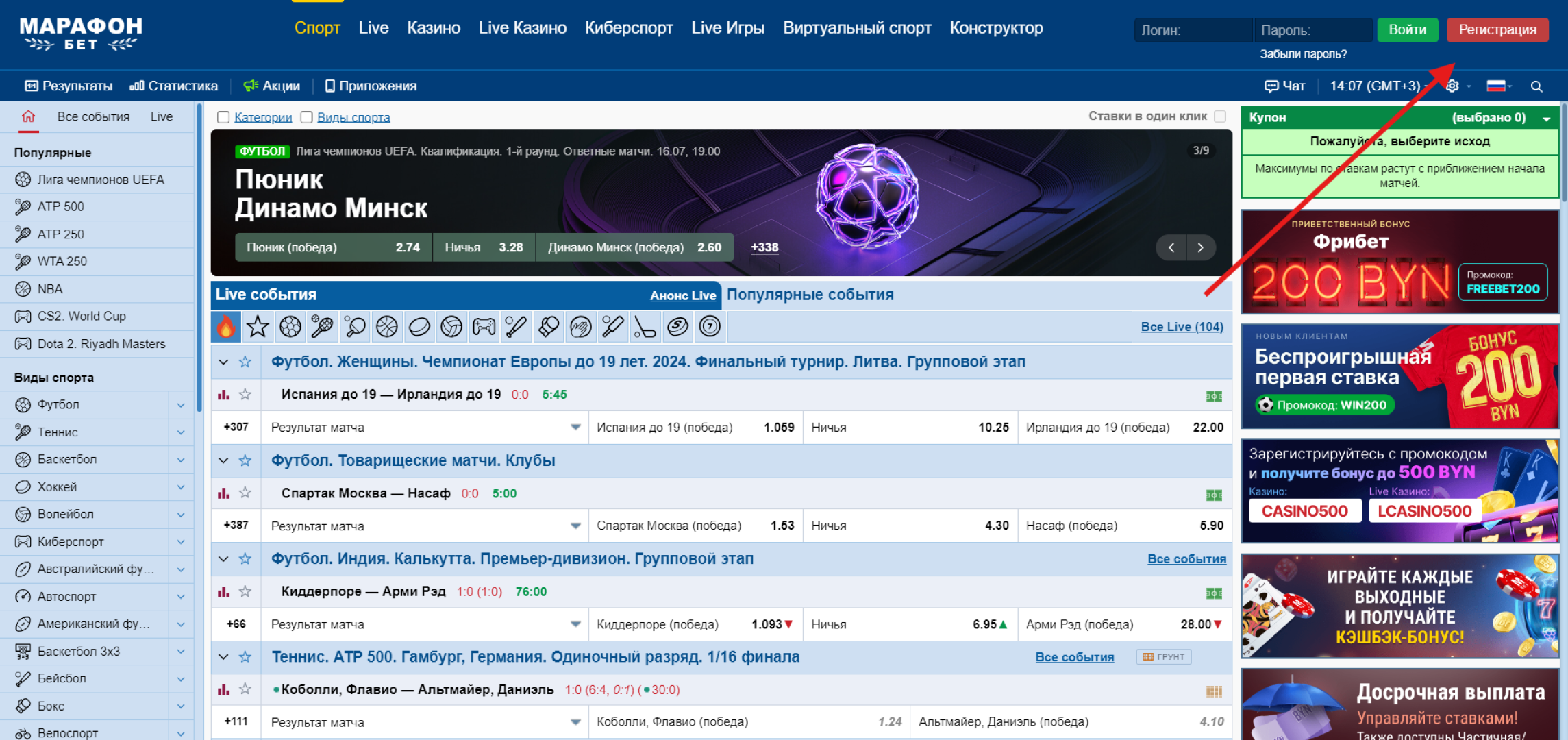Screen dimensions: 1568x740
Task: Enable Ставки в один клик checkbox
Action: 1220,116
